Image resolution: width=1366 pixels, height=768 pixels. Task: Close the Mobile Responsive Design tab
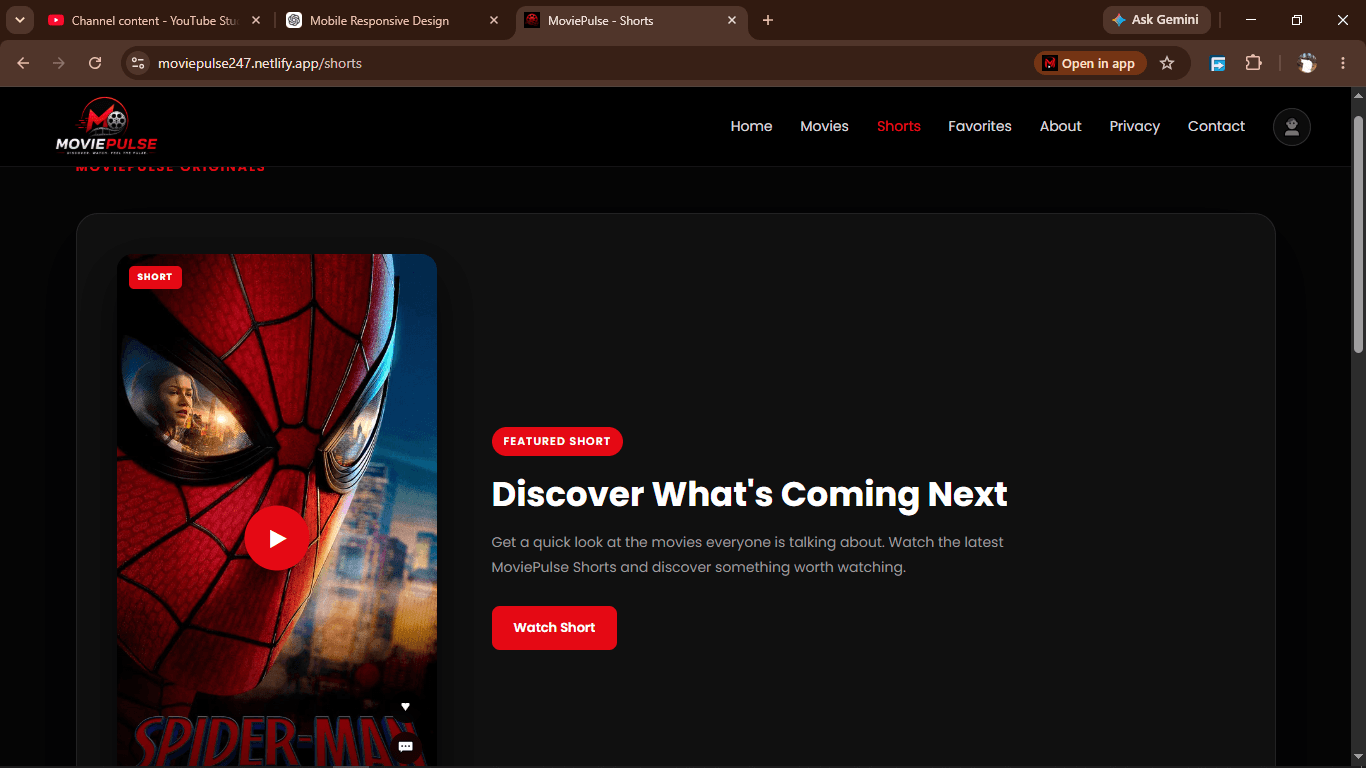(494, 20)
